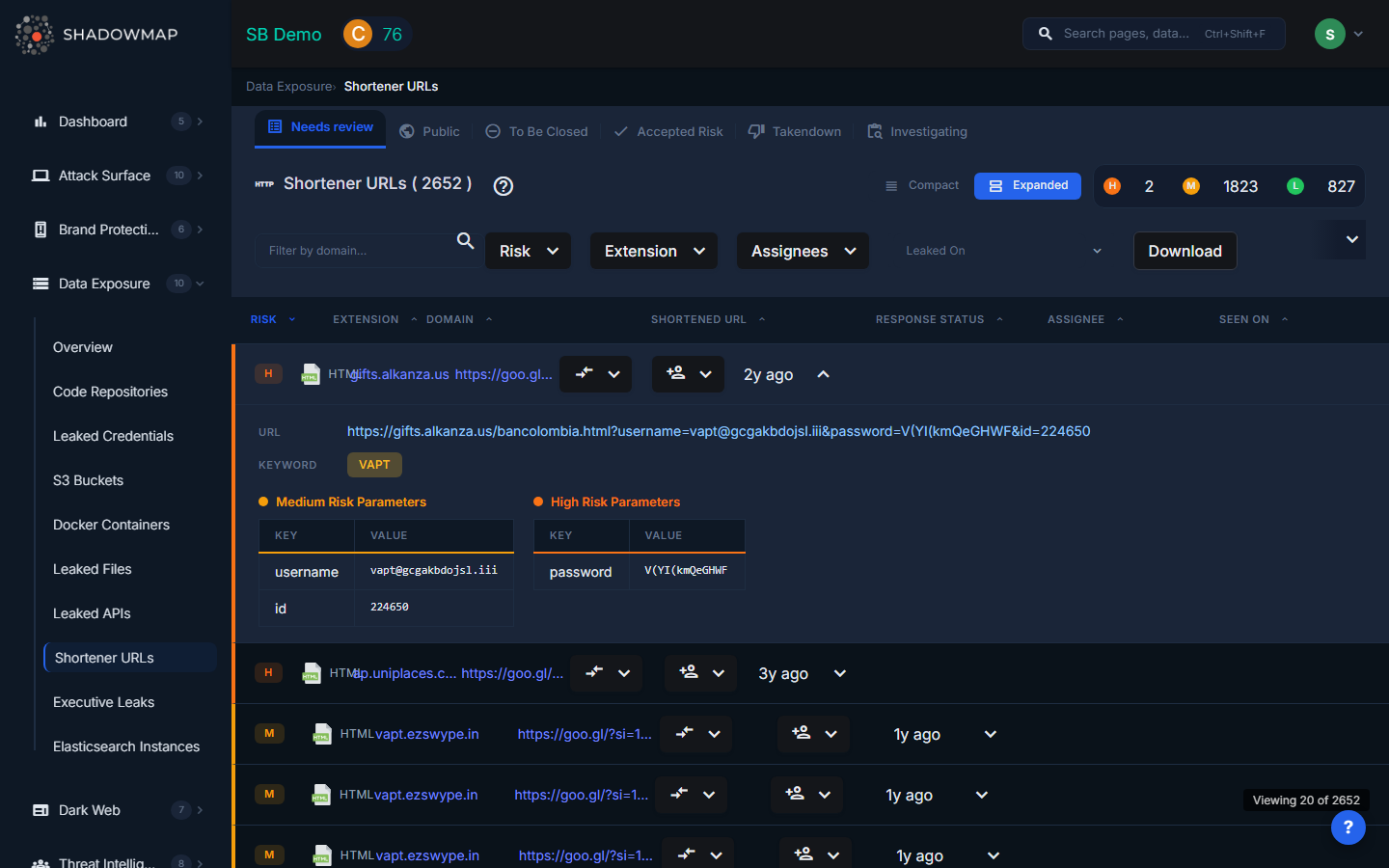Click the help question mark beside Shortener URLs
The width and height of the screenshot is (1389, 868).
coord(503,186)
